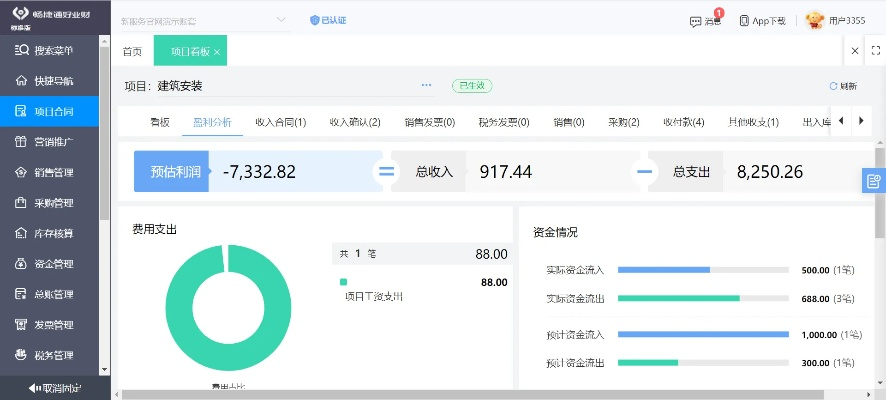This screenshot has height=400, width=886.
Task: Click 取消固定 to unpin the sidebar
Action: pyautogui.click(x=55, y=387)
